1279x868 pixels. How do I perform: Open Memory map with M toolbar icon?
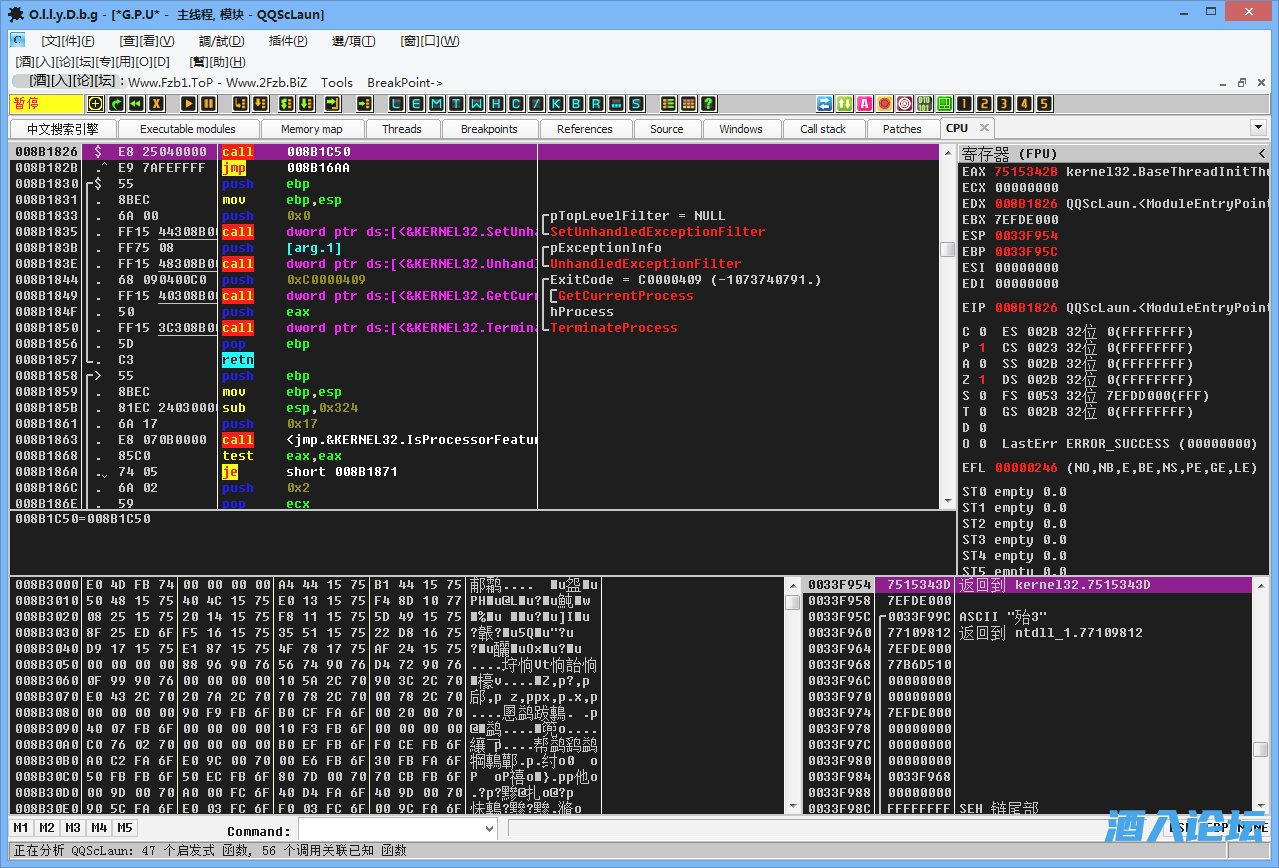[435, 104]
